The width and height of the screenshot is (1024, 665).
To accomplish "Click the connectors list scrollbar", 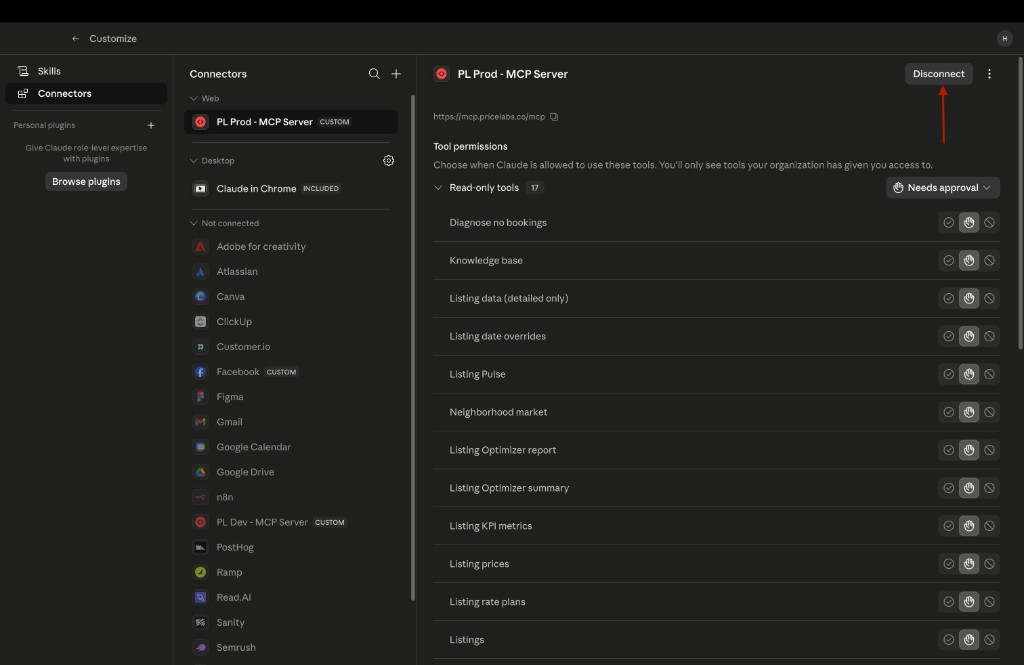I will tap(413, 348).
